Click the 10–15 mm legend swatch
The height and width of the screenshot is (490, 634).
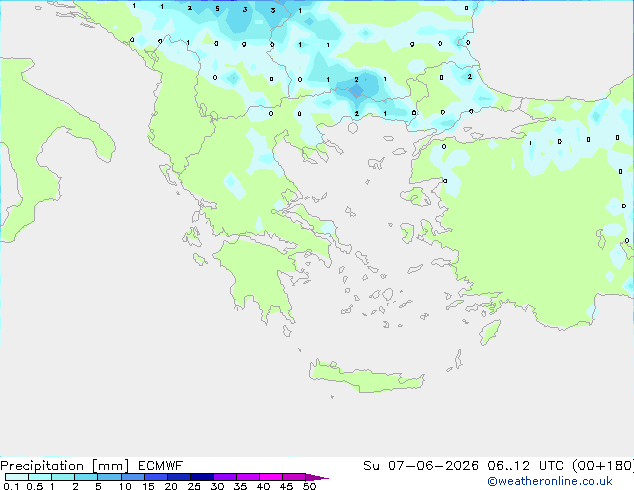133,477
